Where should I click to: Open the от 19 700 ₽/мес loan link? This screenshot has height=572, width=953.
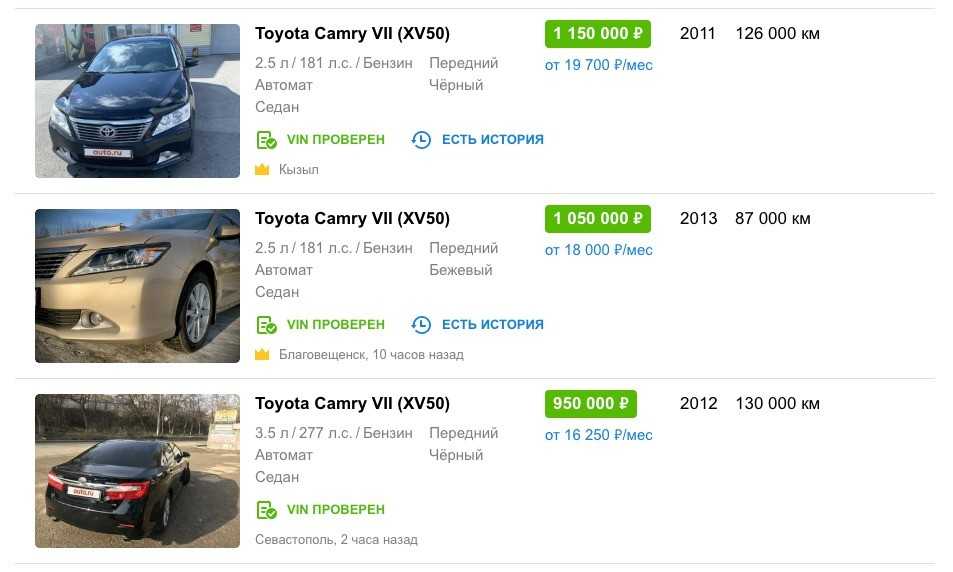pyautogui.click(x=598, y=65)
